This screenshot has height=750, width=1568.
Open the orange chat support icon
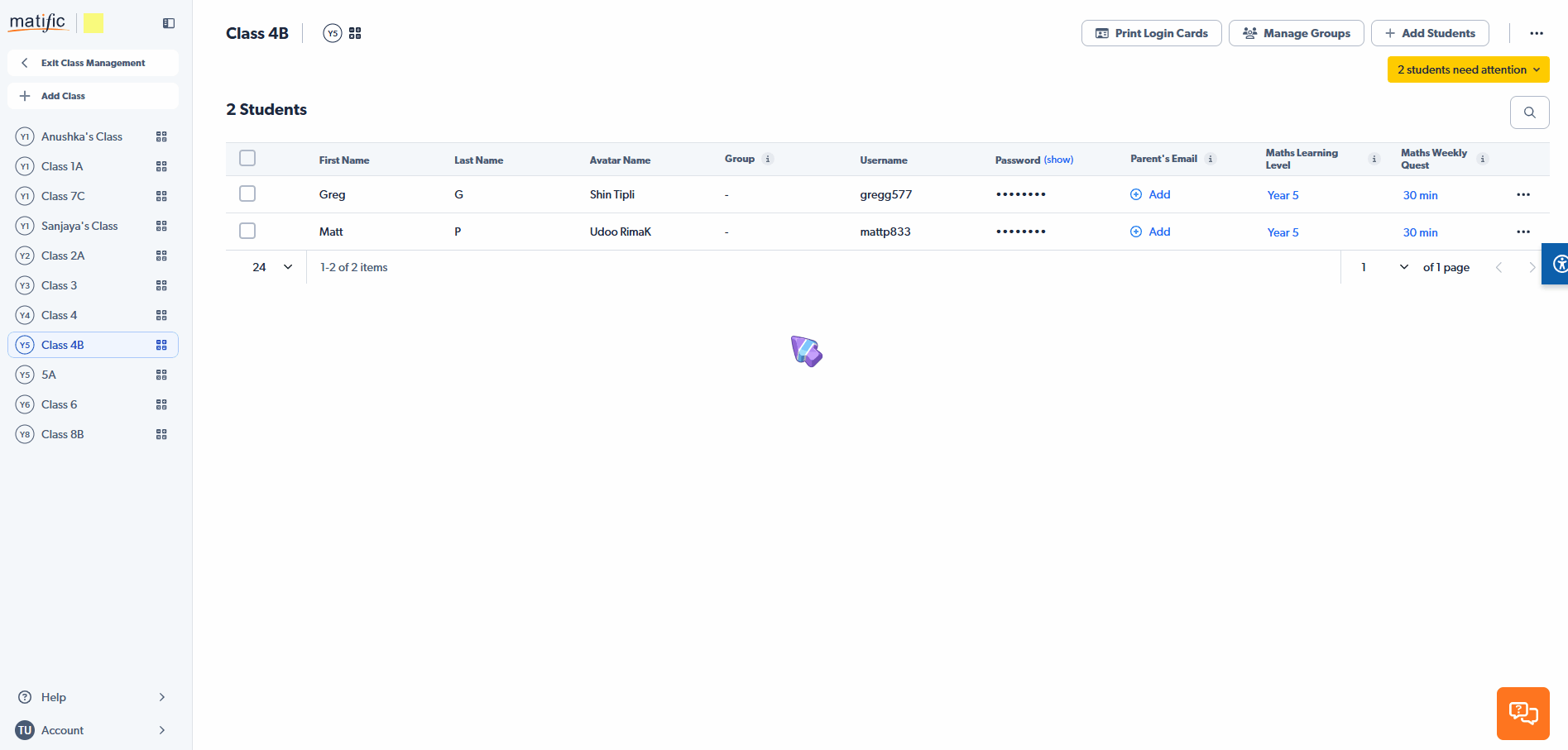click(x=1522, y=713)
